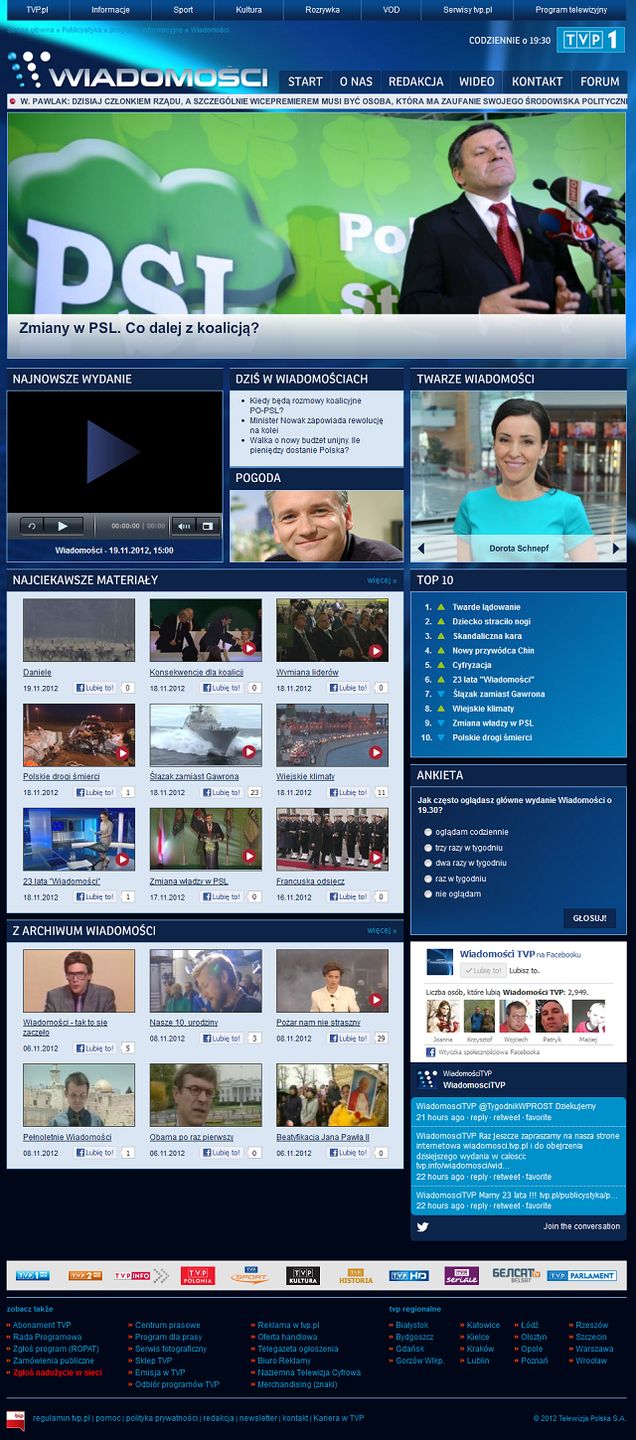The height and width of the screenshot is (1440, 636).
Task: Open 'Minister Nowak zapowiada rewolucję na kolei'
Action: point(316,426)
